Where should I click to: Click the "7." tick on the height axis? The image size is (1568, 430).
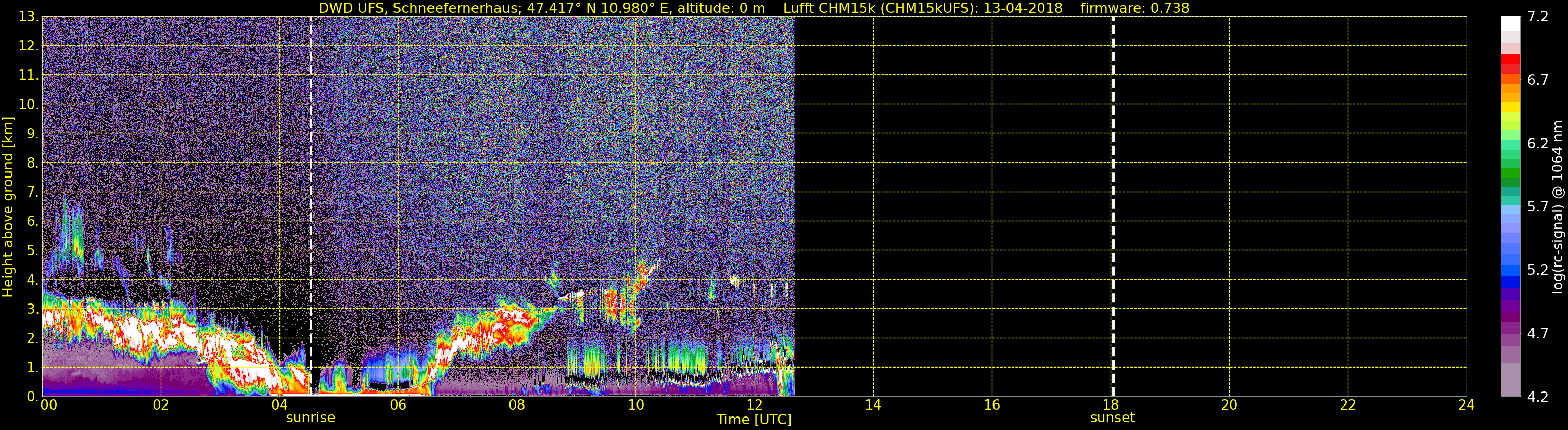tap(32, 192)
